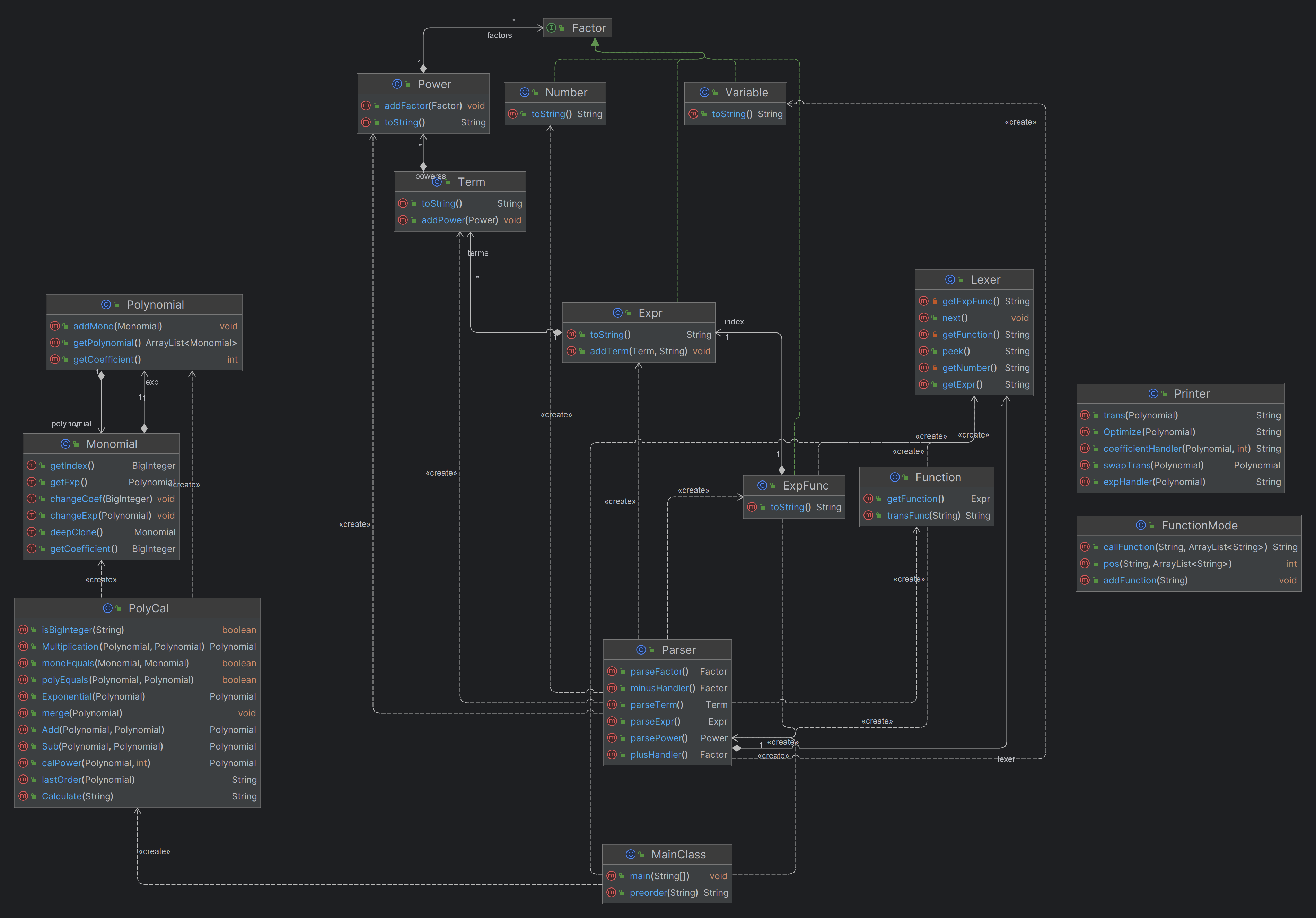
Task: Click the addTerm(Term, String) method in Expr
Action: coord(639,351)
